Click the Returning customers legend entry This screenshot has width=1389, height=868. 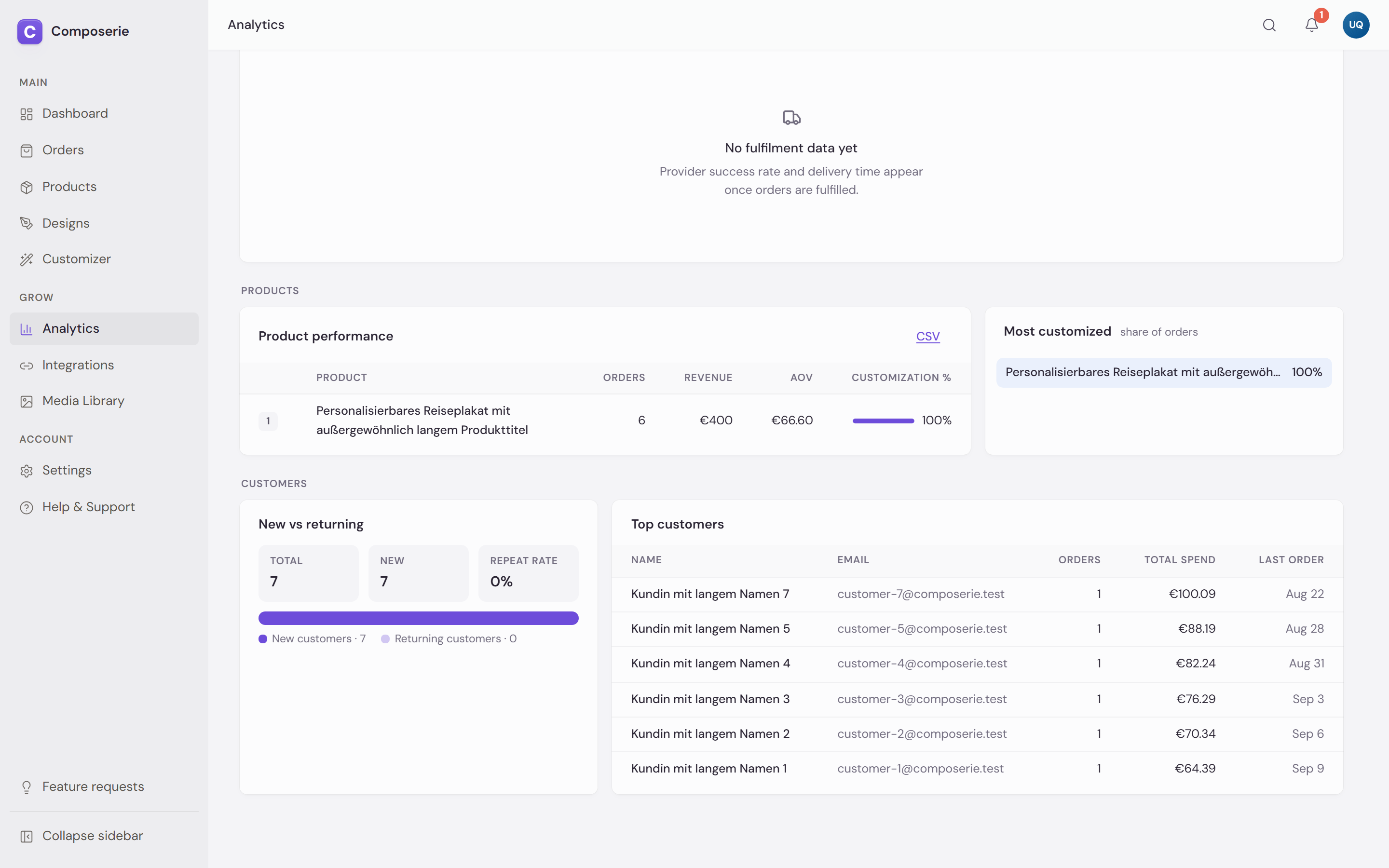pos(449,639)
